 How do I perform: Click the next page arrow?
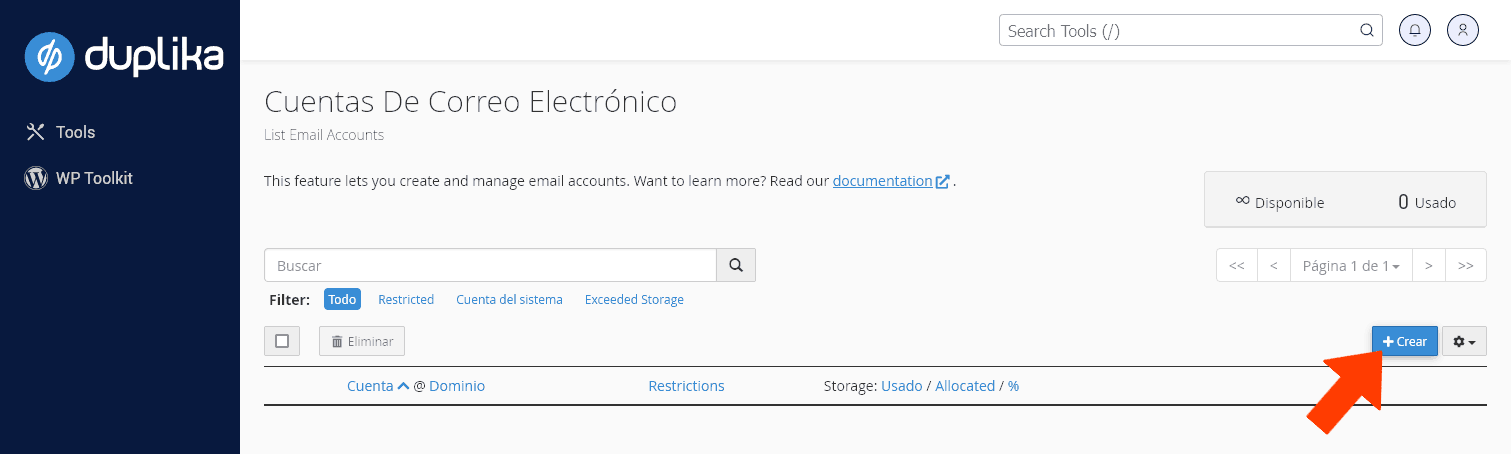tap(1429, 265)
